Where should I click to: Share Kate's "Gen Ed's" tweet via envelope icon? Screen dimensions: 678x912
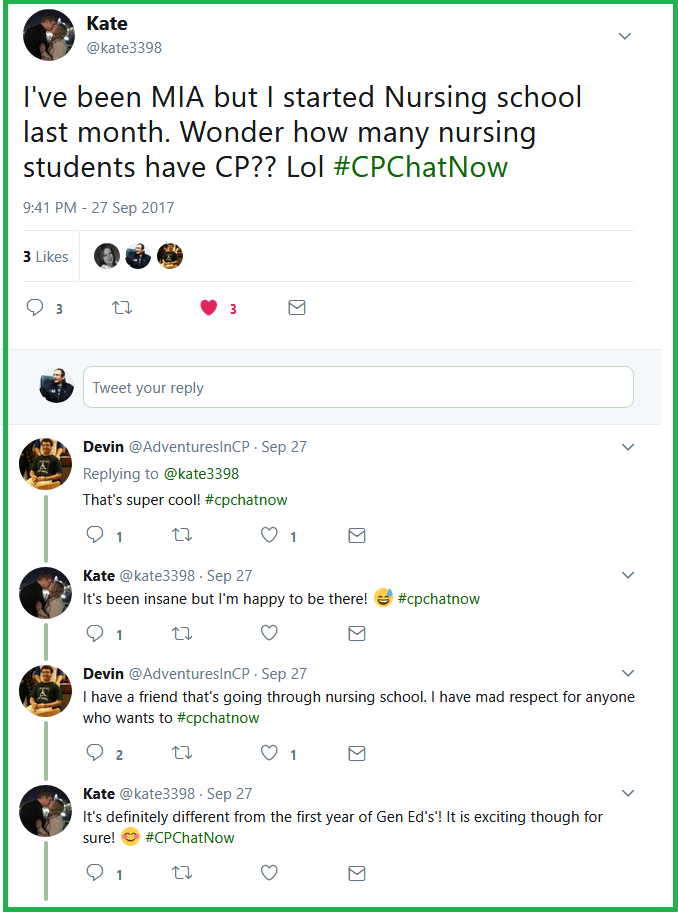click(356, 873)
